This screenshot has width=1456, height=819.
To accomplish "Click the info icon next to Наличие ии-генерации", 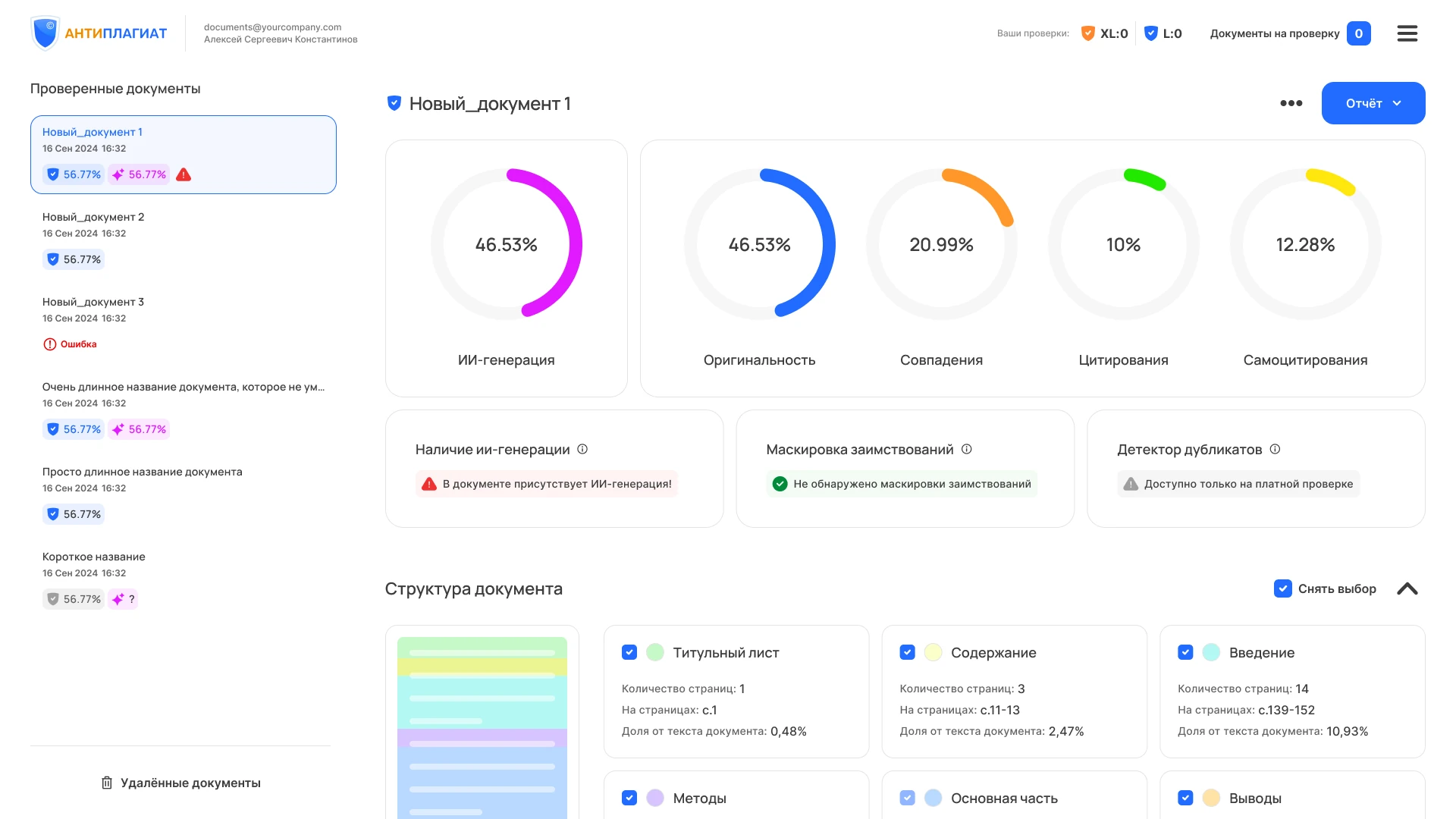I will [x=582, y=449].
